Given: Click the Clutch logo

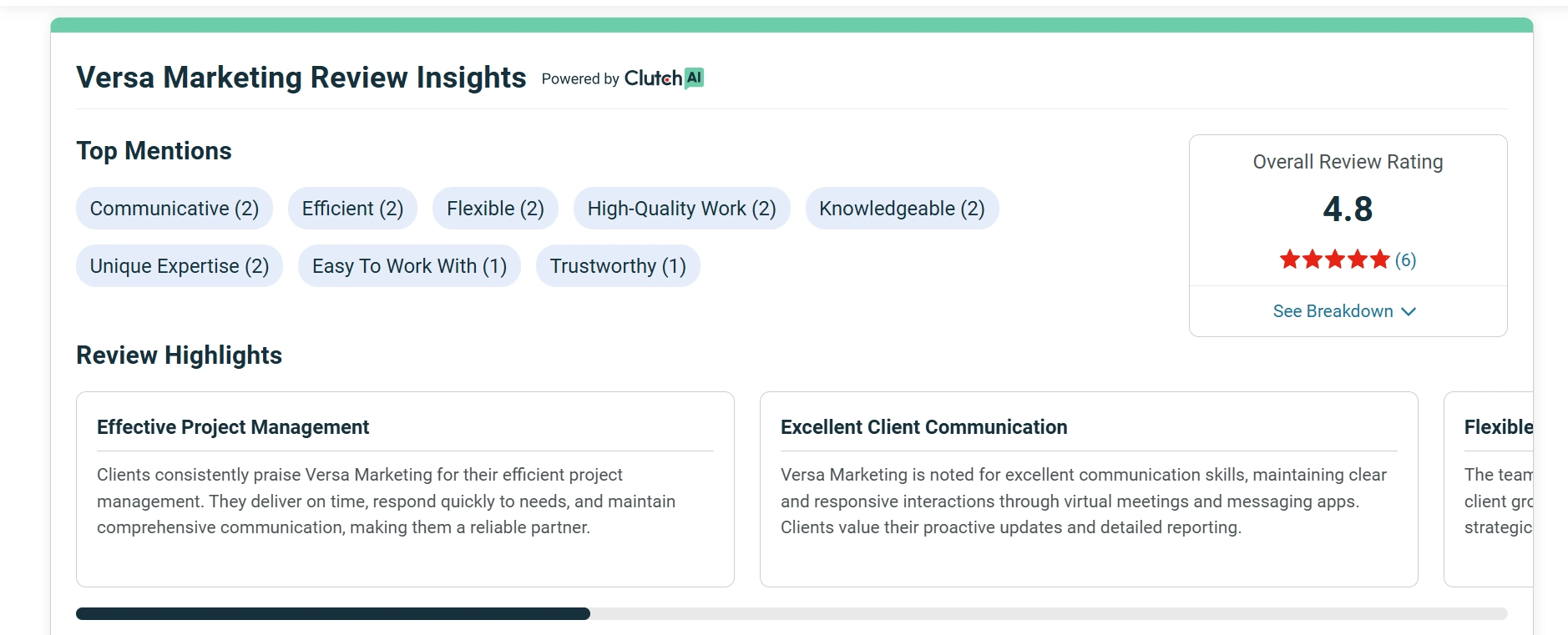Looking at the screenshot, I should (653, 78).
